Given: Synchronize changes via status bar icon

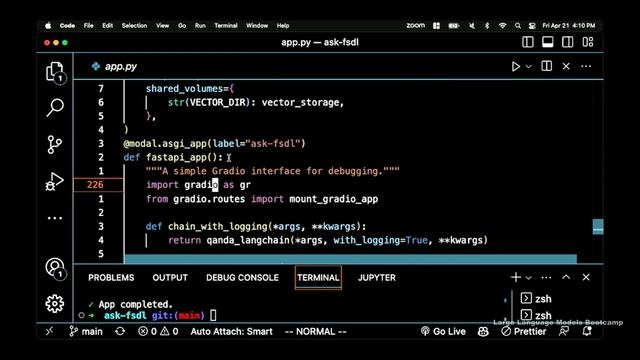Looking at the screenshot, I should [x=120, y=331].
